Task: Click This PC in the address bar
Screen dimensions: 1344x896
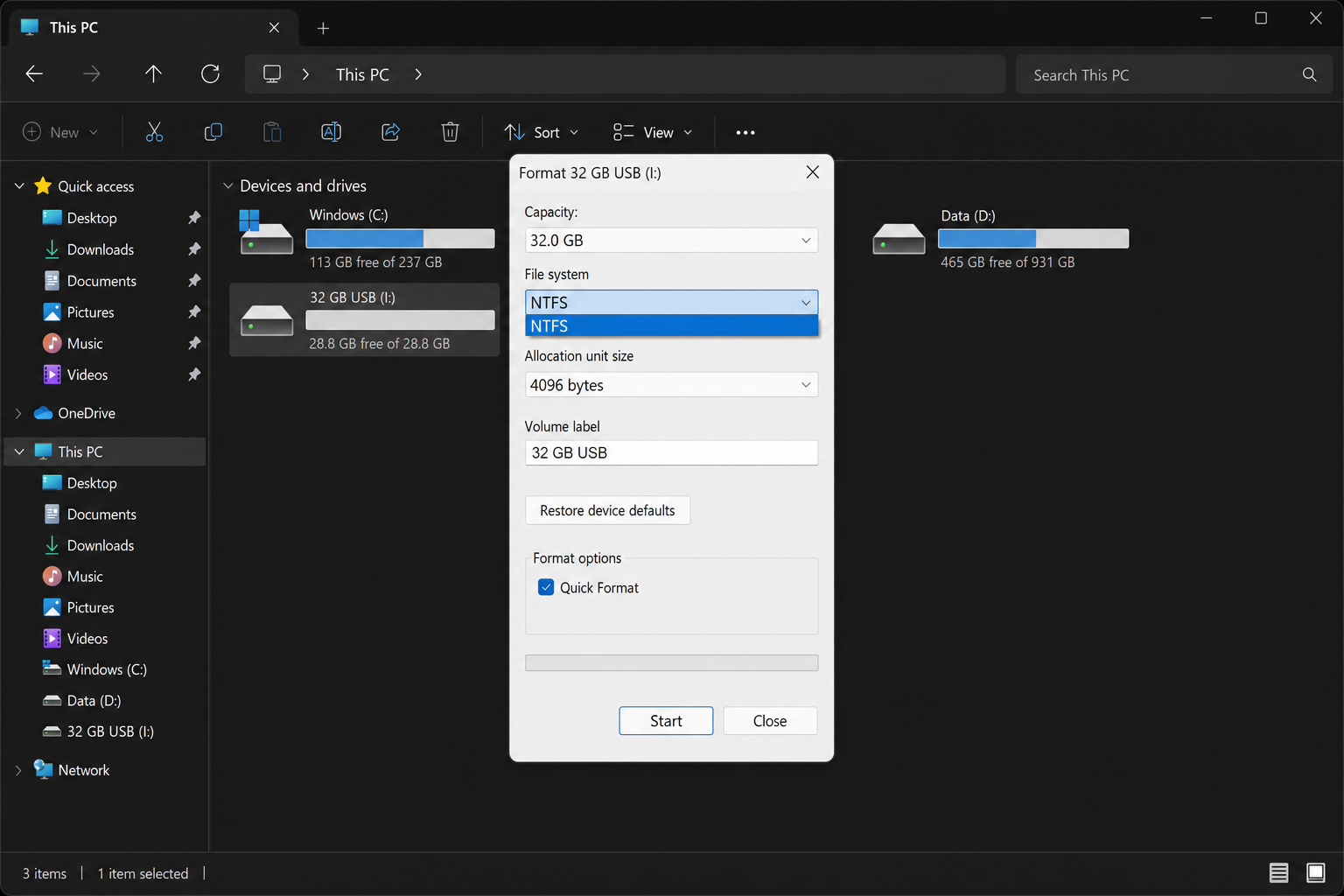Action: point(362,74)
